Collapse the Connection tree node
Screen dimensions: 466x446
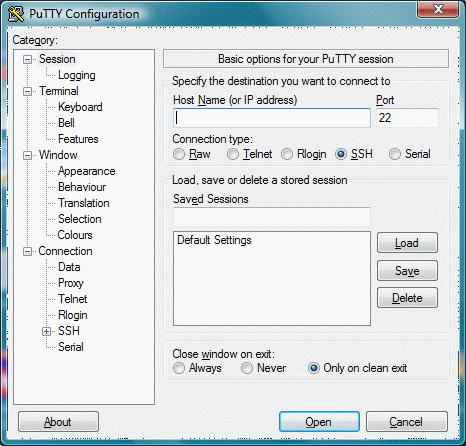point(27,251)
